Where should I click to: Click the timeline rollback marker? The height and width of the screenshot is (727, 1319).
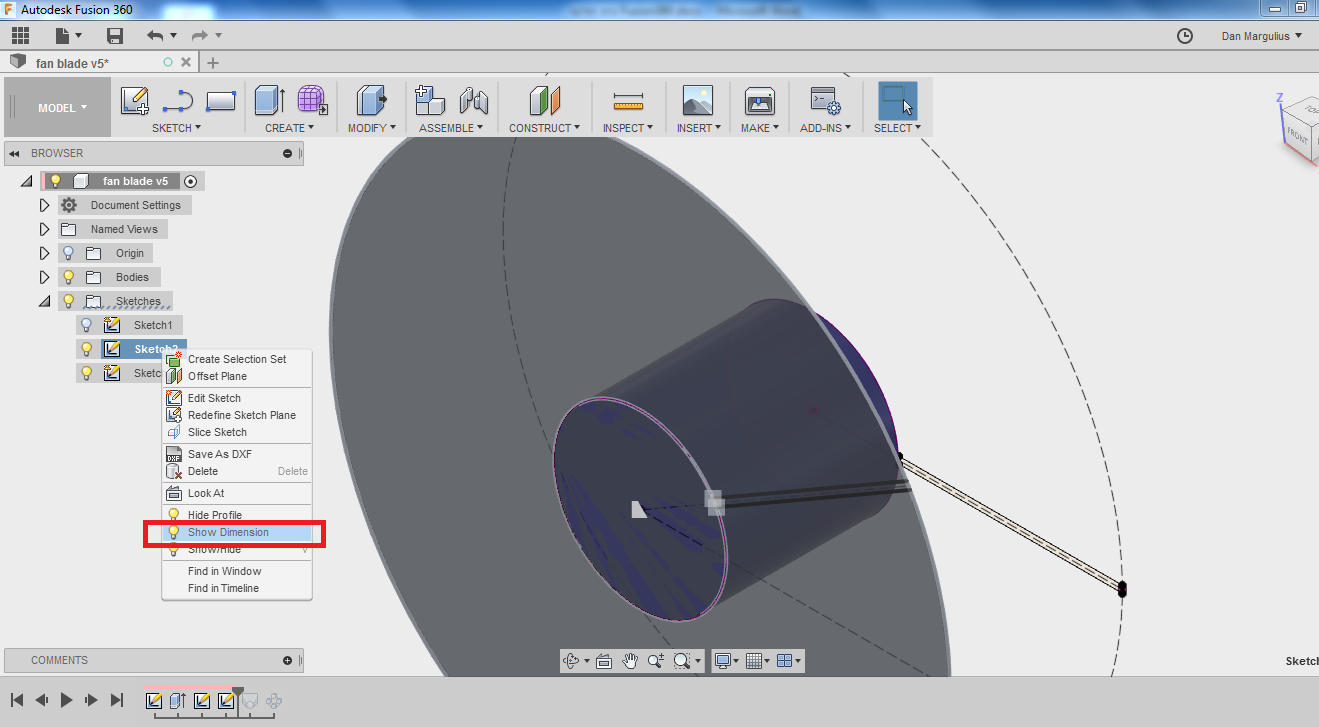tap(238, 692)
